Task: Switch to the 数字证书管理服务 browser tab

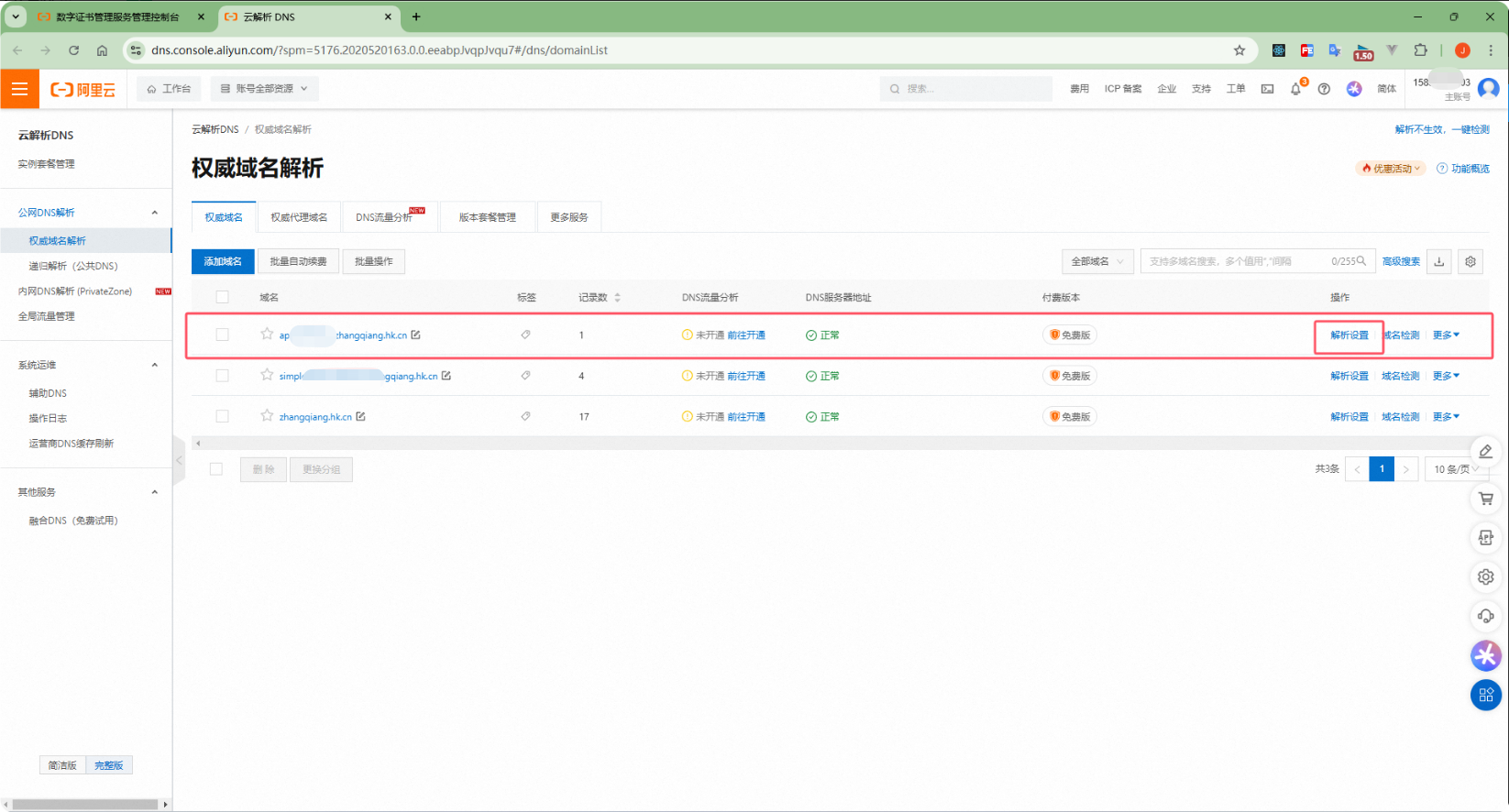Action: [117, 16]
